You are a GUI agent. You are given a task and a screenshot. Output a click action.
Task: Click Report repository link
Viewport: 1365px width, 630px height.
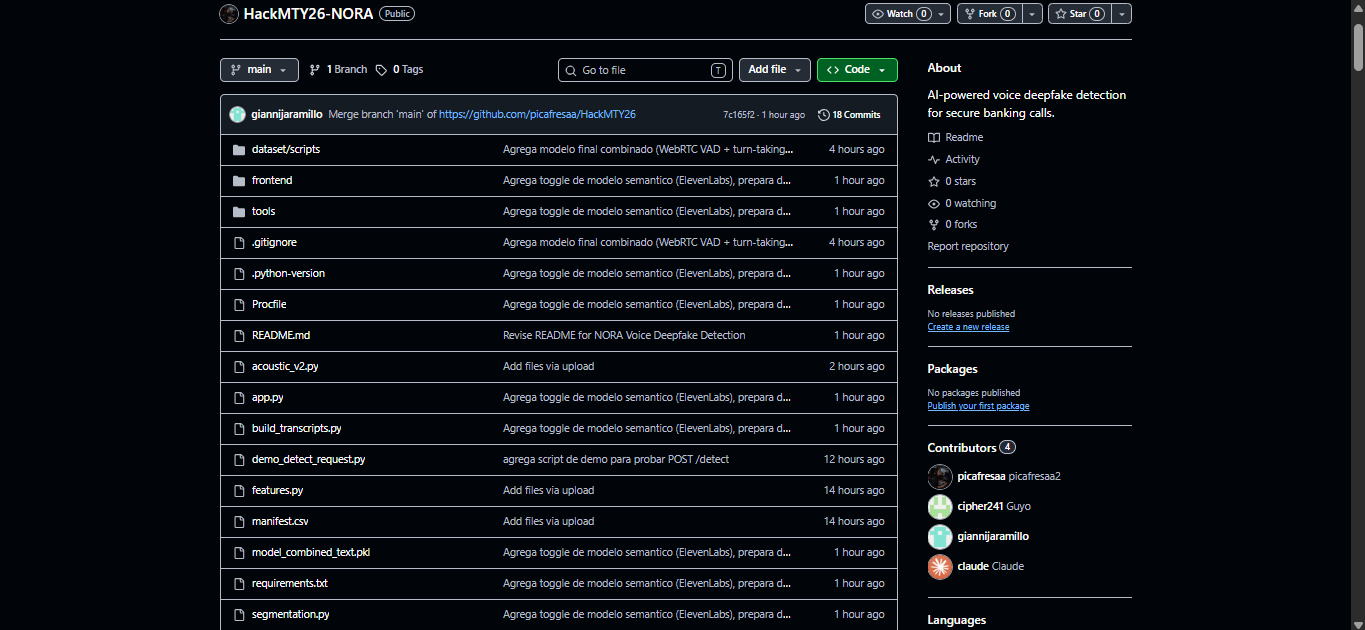(968, 246)
